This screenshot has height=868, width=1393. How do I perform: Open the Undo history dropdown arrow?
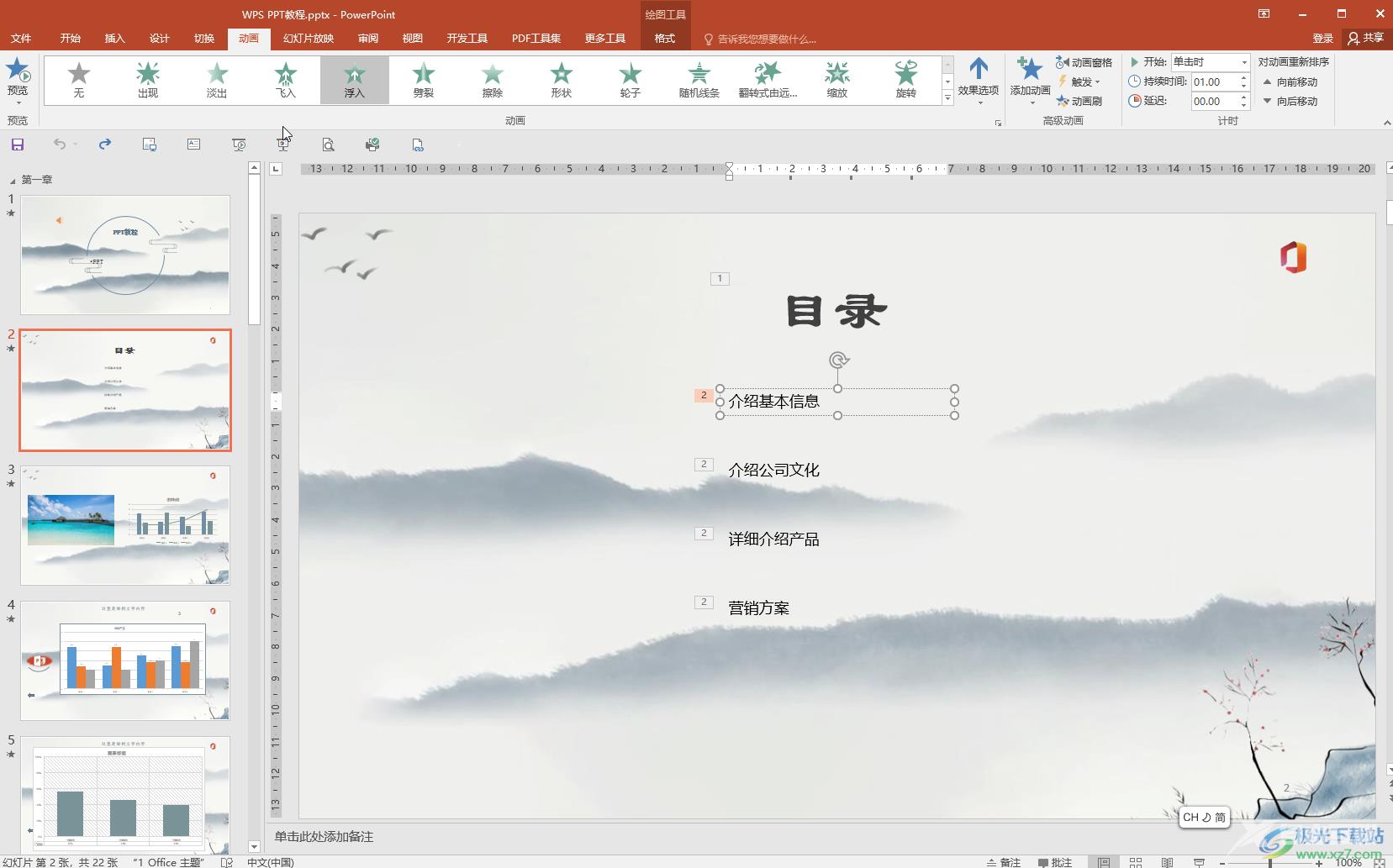75,145
